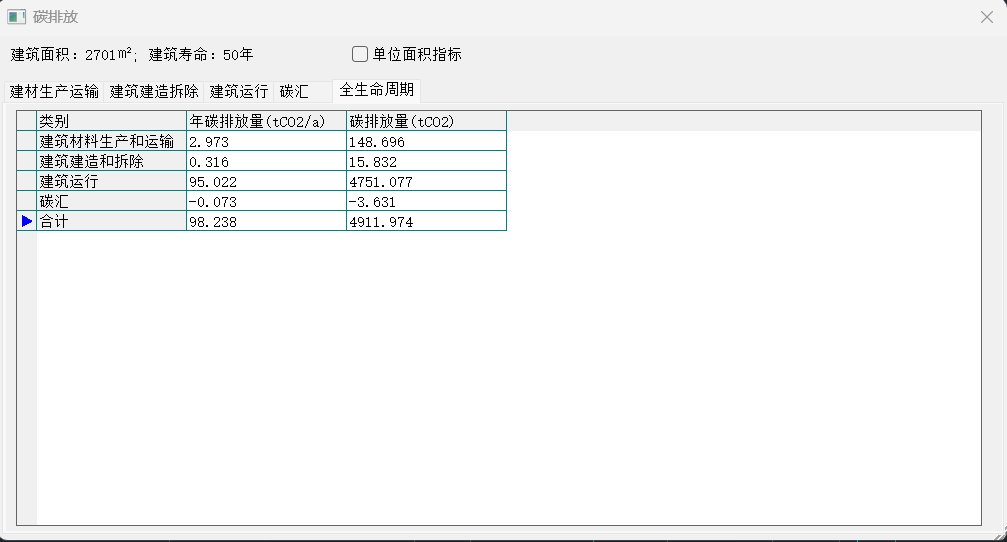Viewport: 1007px width, 542px height.
Task: Select the 建筑运行 category cell in table
Action: pos(111,182)
